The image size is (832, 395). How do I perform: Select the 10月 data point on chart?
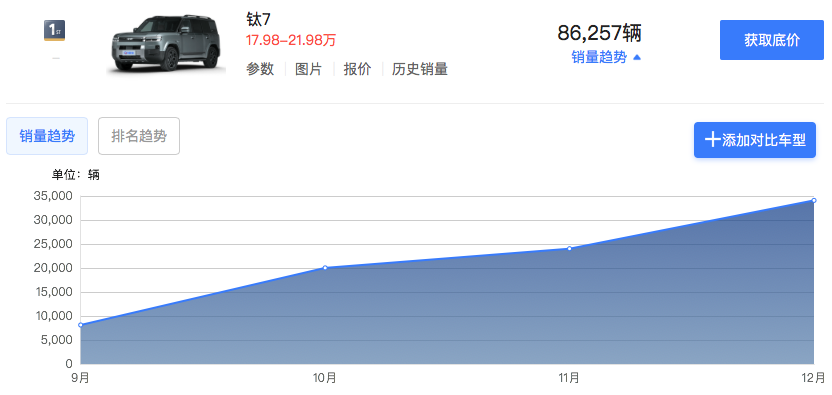pyautogui.click(x=325, y=268)
